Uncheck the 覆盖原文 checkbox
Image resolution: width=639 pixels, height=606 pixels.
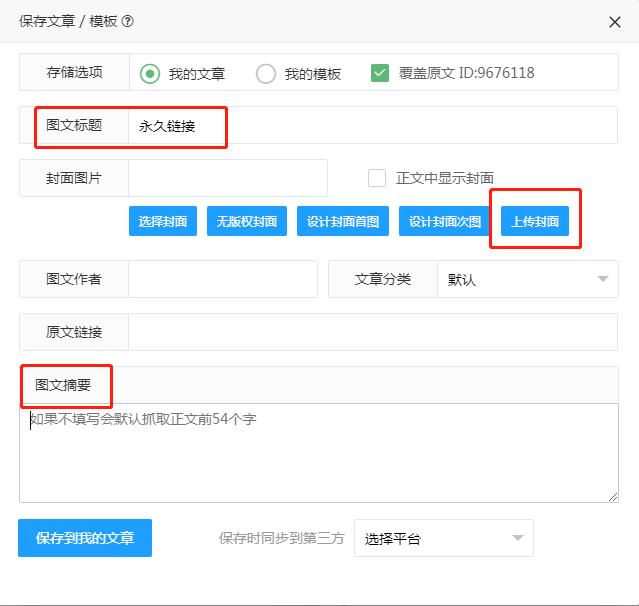(379, 73)
